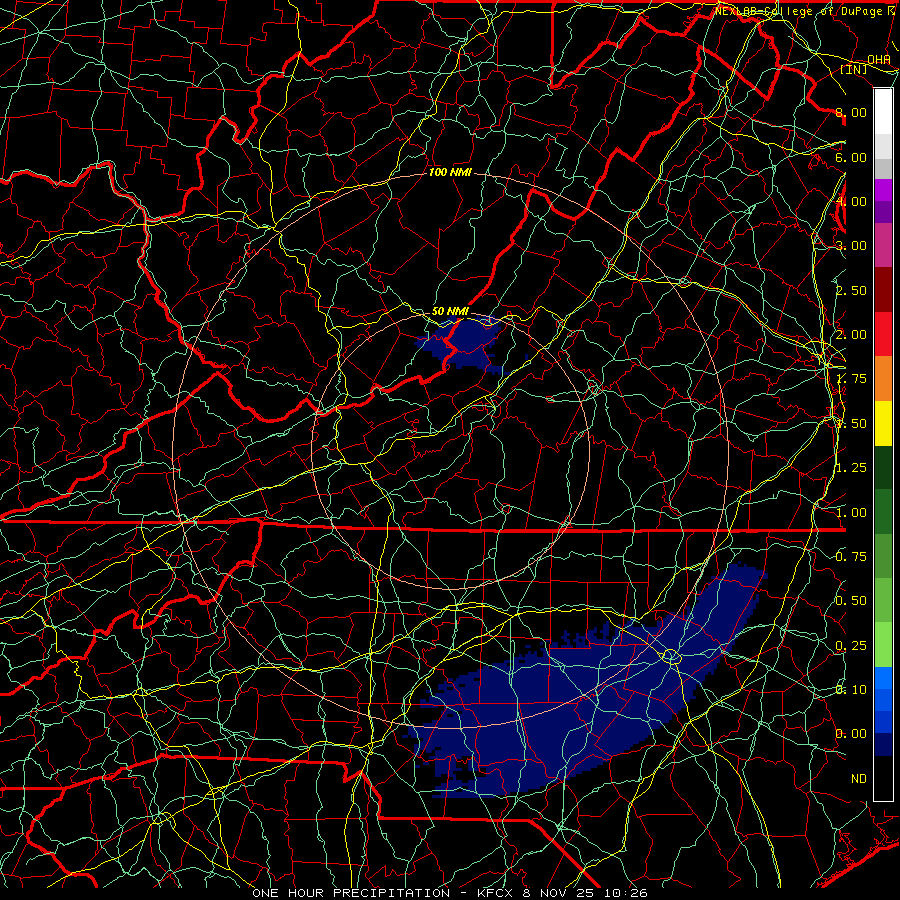The width and height of the screenshot is (900, 900).
Task: Click the '8 NOV 25 10:26' timestamp
Action: point(584,893)
